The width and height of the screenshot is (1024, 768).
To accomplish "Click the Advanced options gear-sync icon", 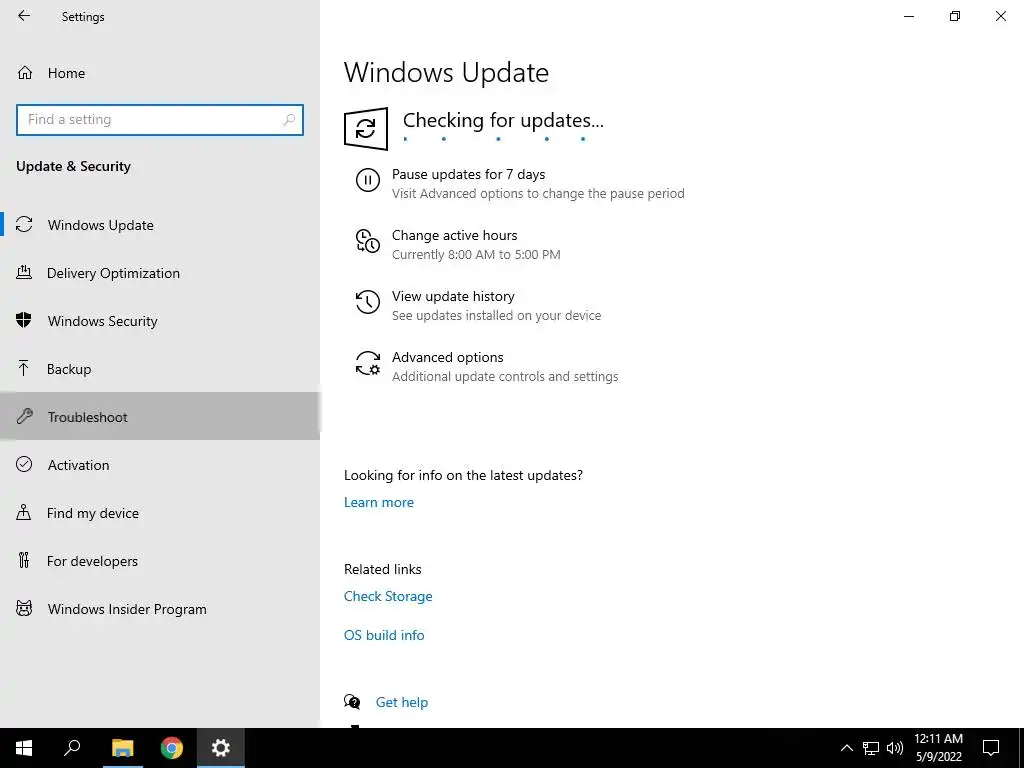I will tap(368, 363).
